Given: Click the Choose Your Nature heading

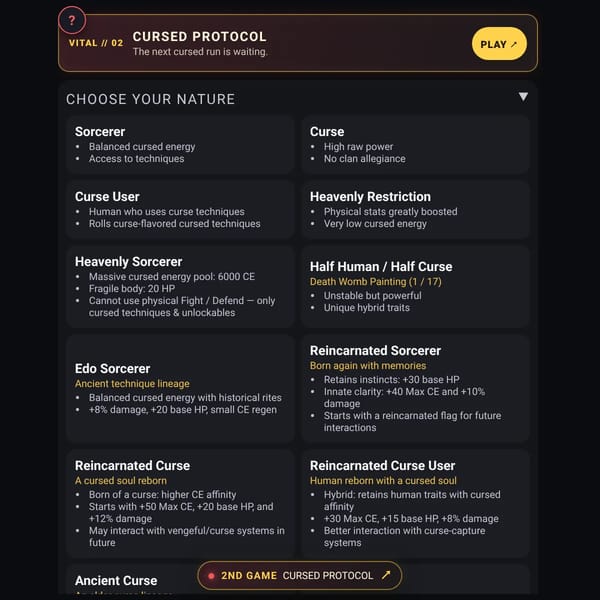Looking at the screenshot, I should coord(150,99).
